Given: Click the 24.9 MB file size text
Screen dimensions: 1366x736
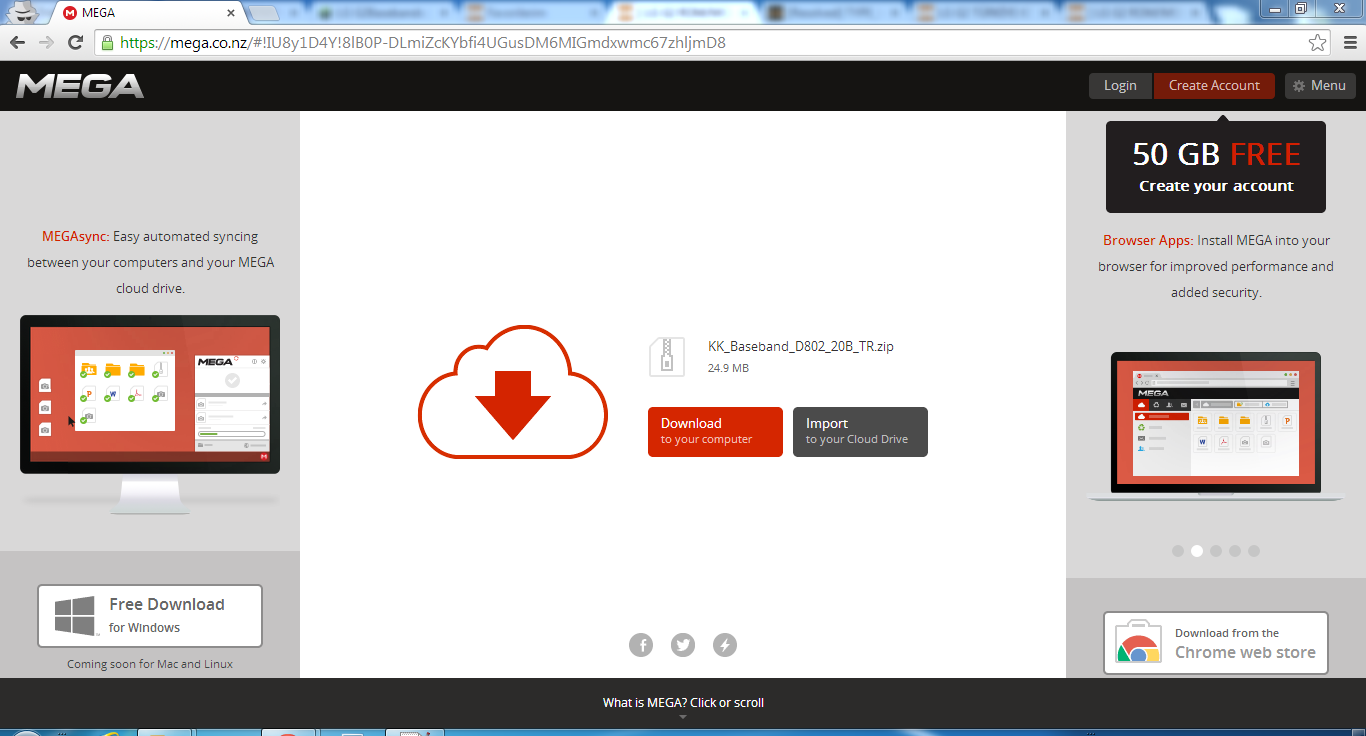Looking at the screenshot, I should [x=728, y=368].
